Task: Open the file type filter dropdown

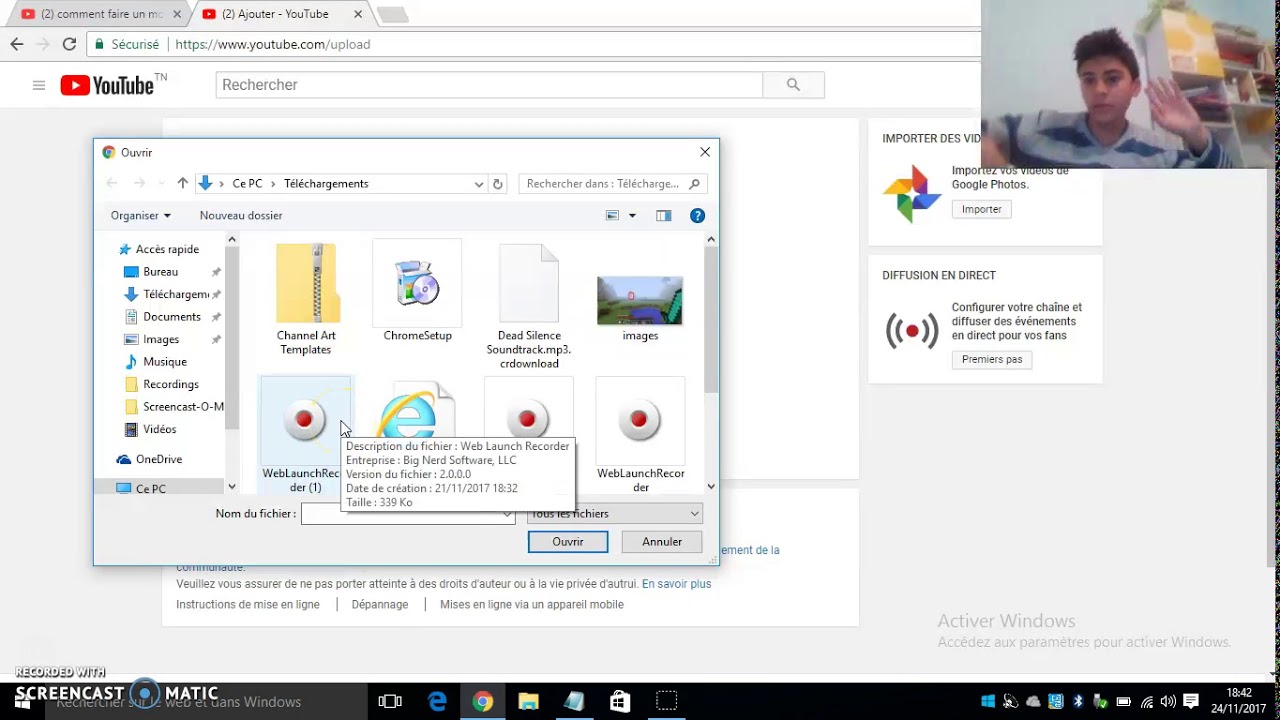Action: 615,514
